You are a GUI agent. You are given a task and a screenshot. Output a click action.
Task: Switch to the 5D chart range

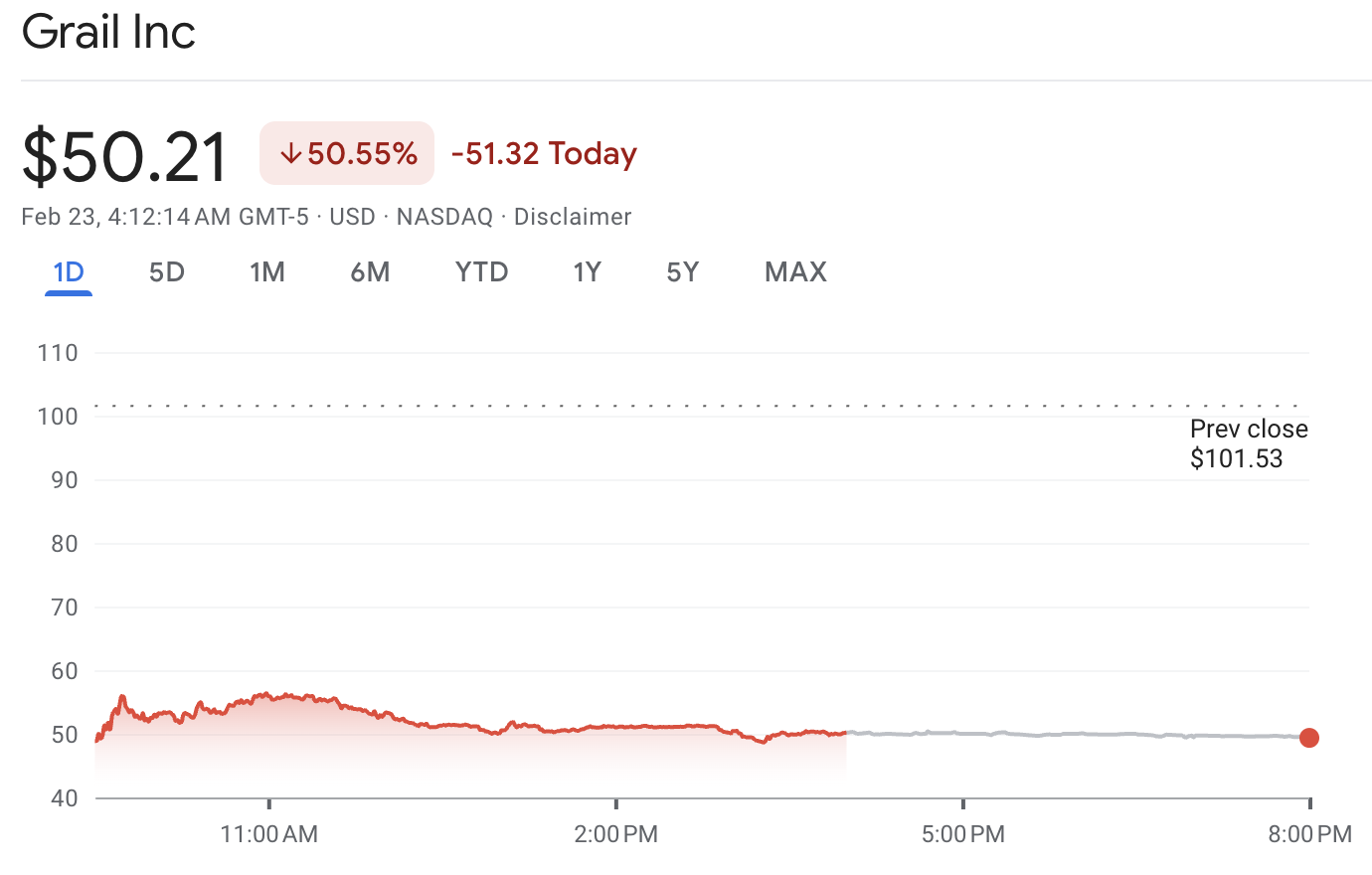point(167,272)
